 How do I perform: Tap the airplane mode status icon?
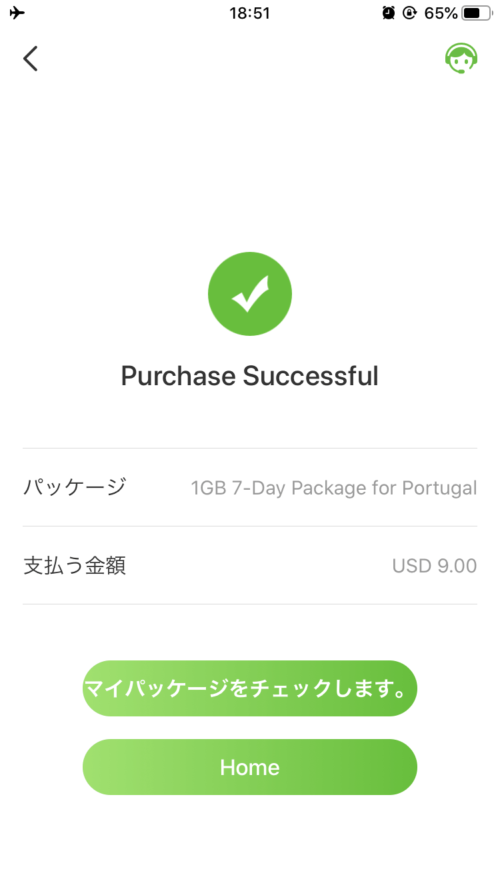click(18, 12)
